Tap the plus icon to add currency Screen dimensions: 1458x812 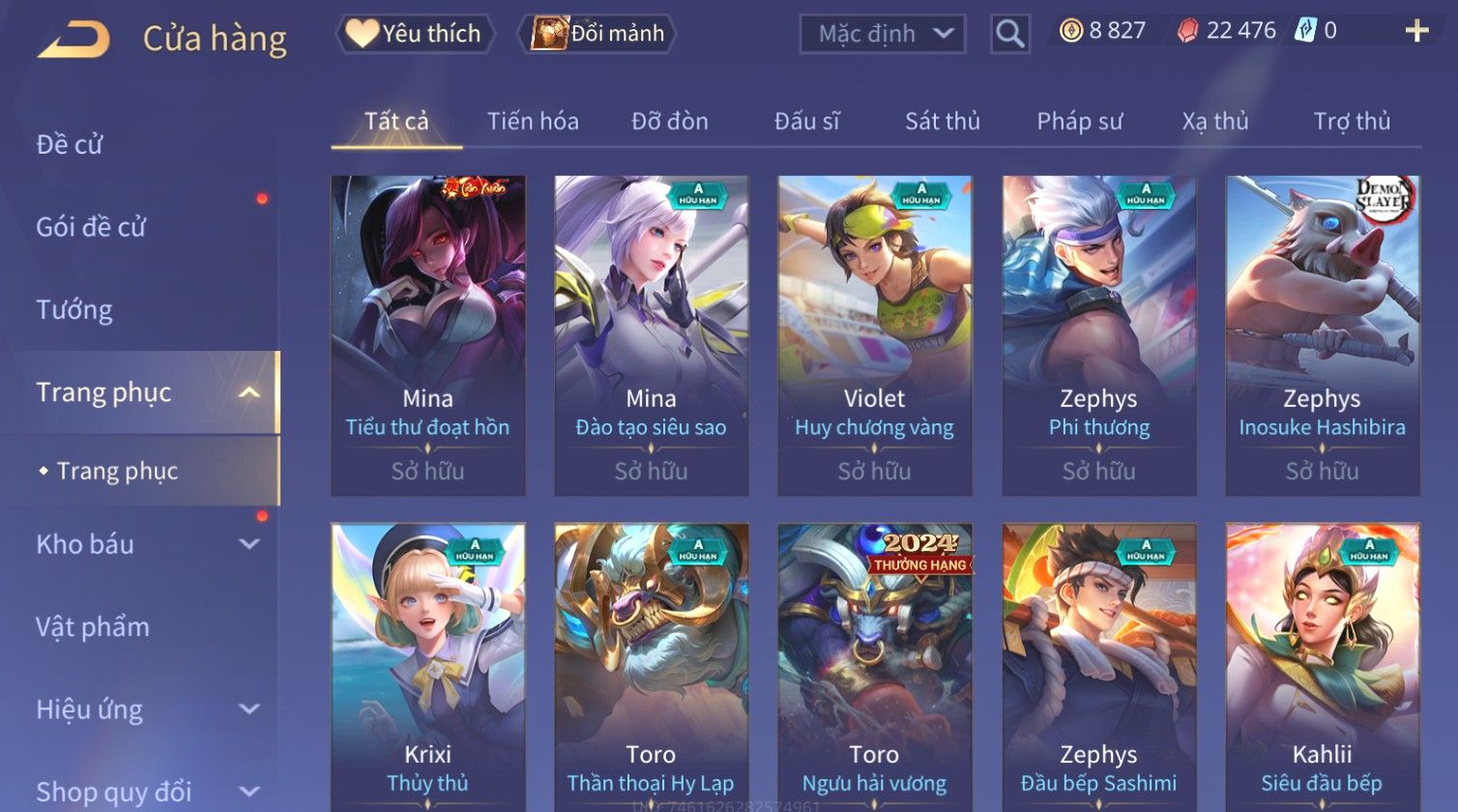point(1416,32)
